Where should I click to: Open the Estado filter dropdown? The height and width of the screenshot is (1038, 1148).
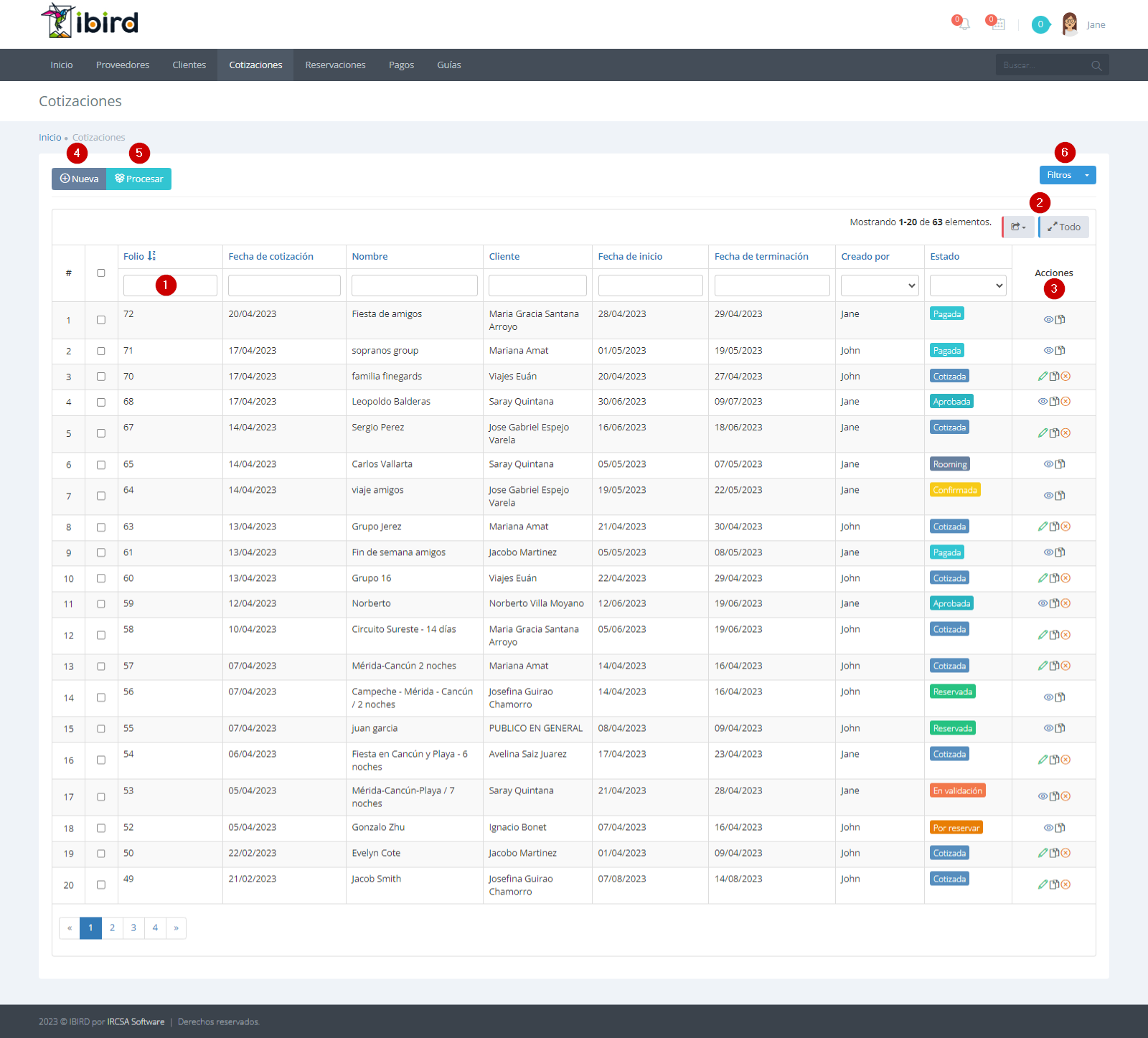coord(968,286)
